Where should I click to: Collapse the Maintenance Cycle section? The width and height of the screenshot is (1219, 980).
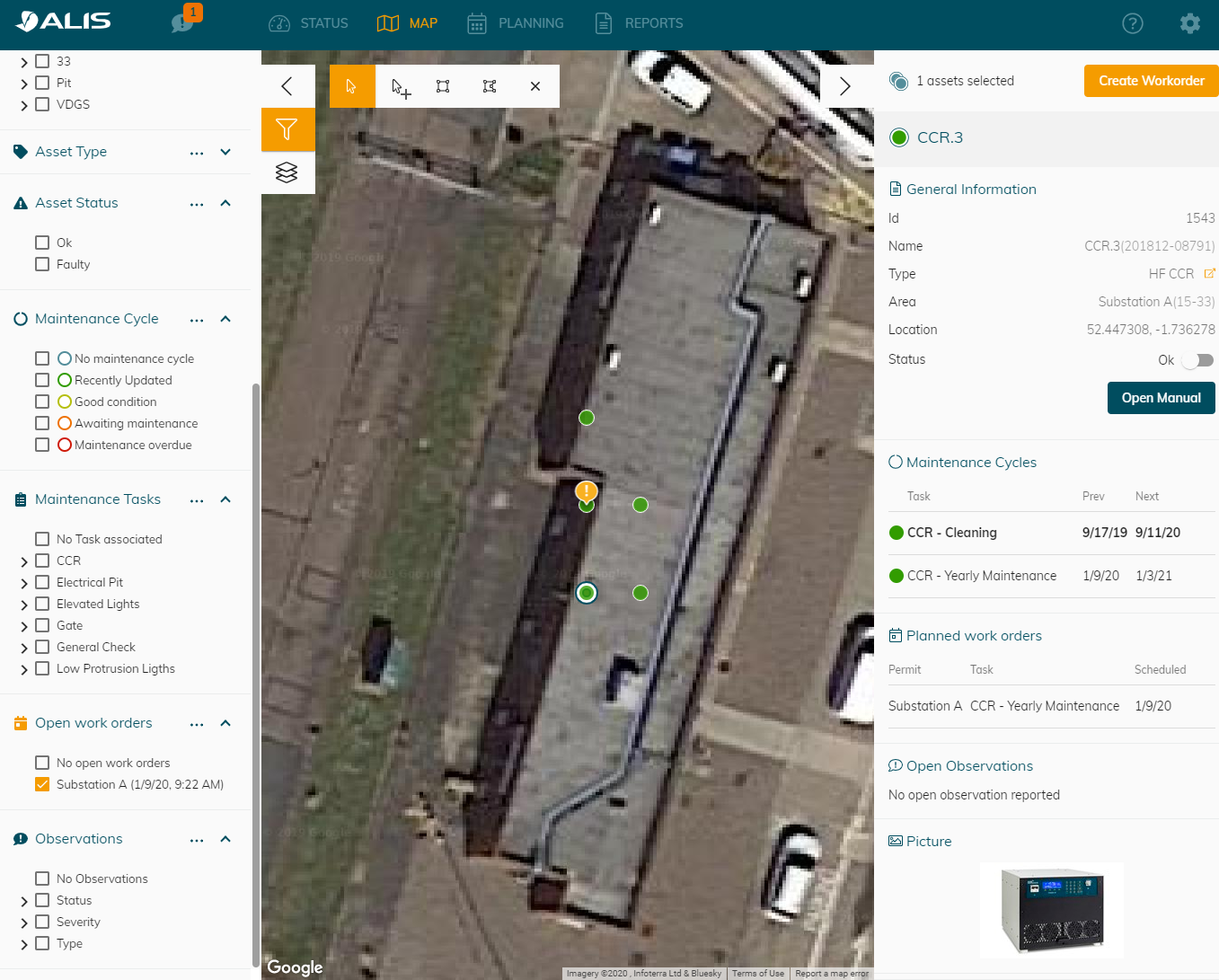pos(225,319)
